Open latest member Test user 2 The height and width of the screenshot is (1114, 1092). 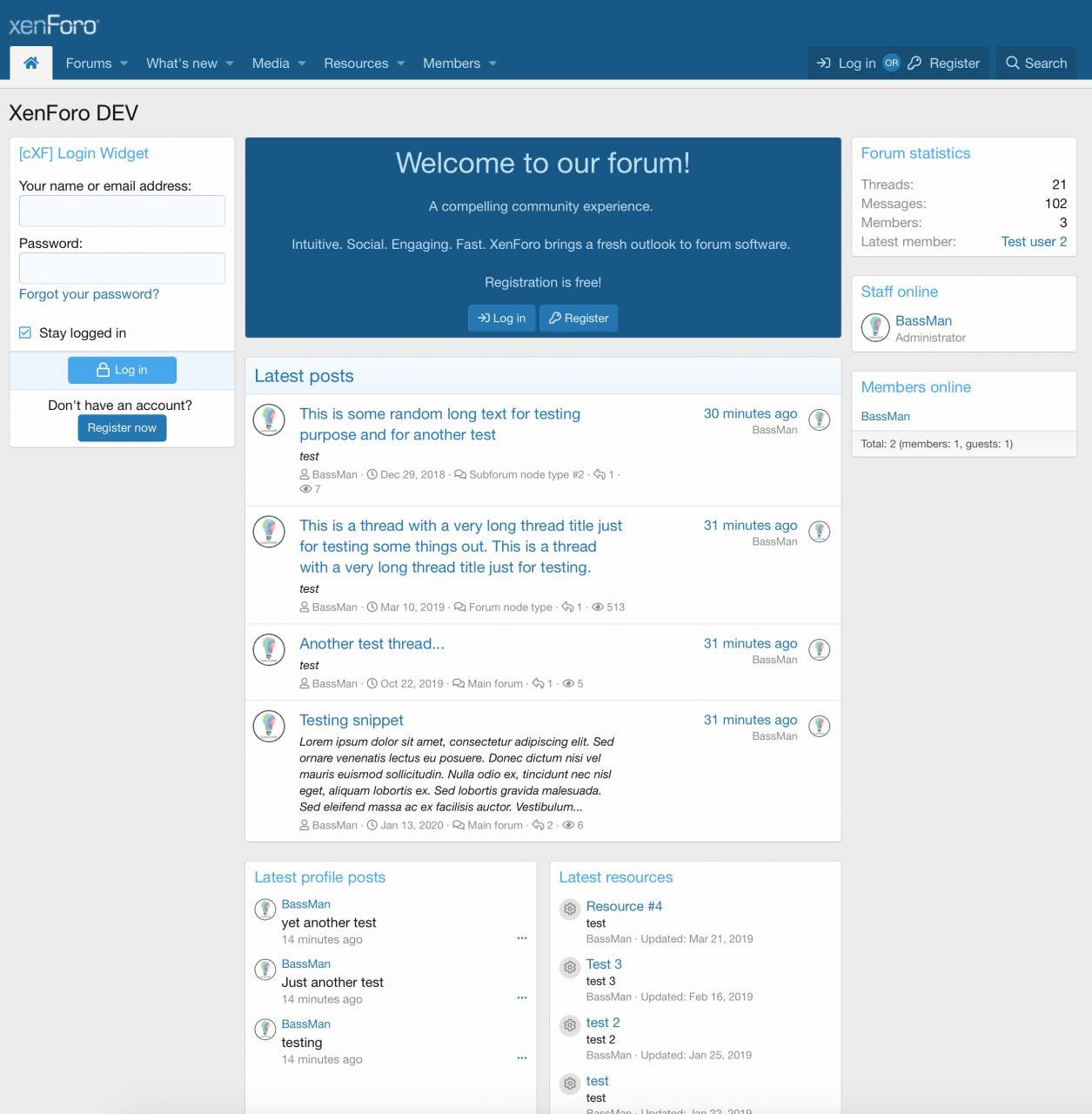point(1034,242)
